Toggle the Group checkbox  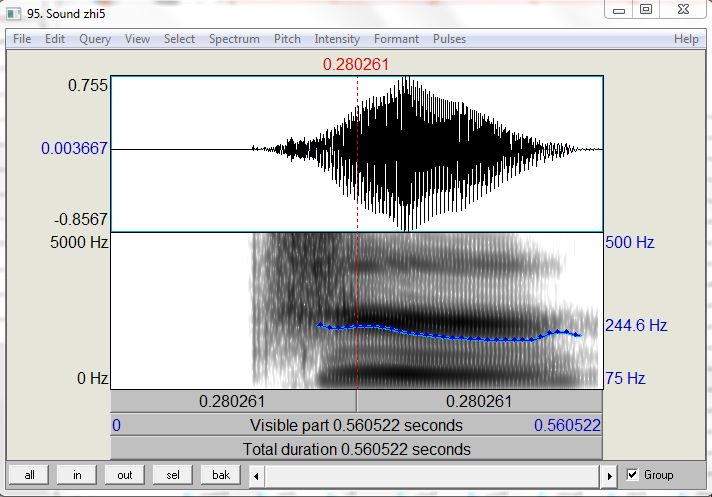[x=632, y=475]
